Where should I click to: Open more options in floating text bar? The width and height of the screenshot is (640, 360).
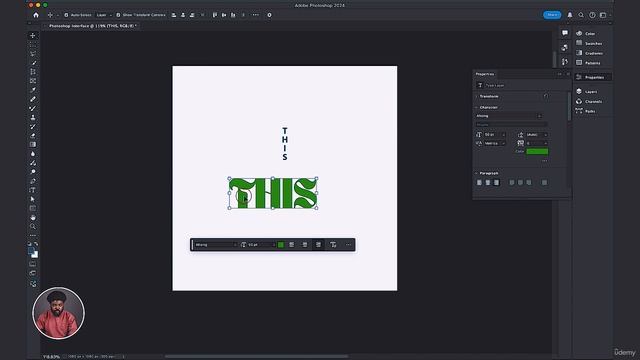click(348, 245)
